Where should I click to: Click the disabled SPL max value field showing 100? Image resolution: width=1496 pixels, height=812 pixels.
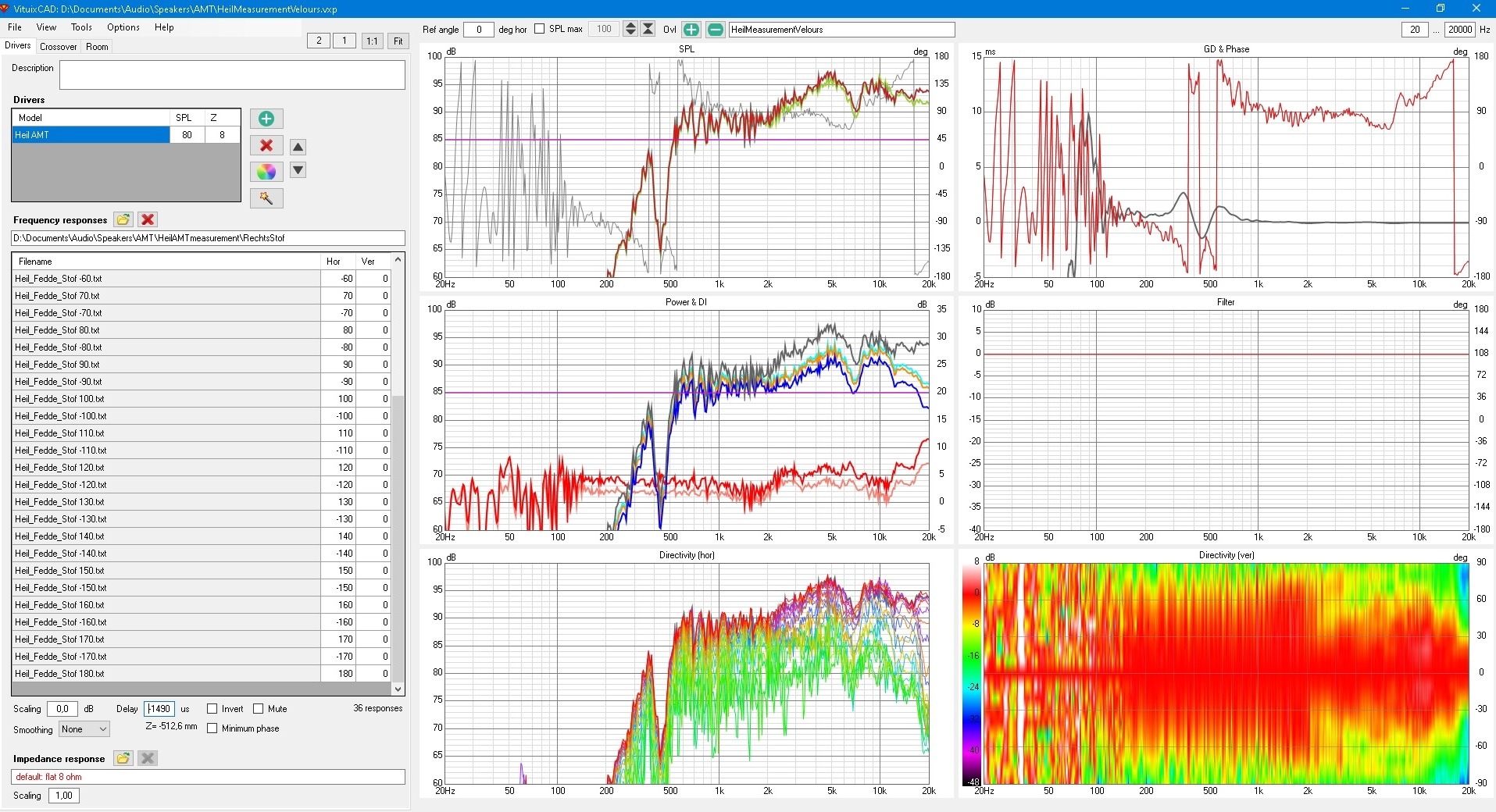604,30
